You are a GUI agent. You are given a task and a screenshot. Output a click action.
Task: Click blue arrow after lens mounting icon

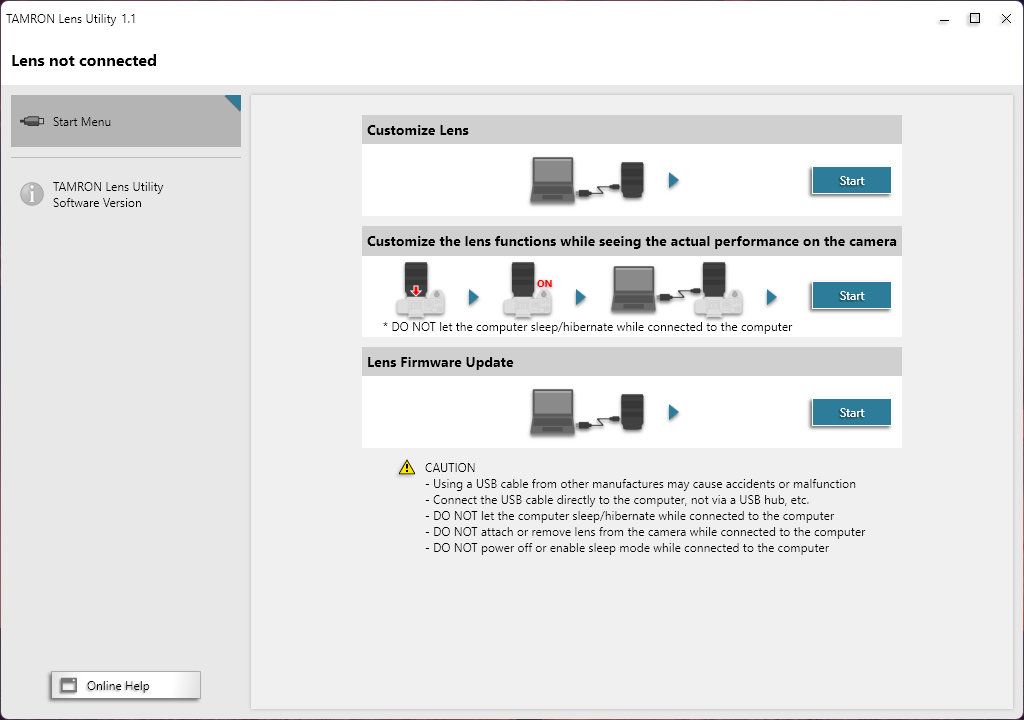click(x=473, y=297)
